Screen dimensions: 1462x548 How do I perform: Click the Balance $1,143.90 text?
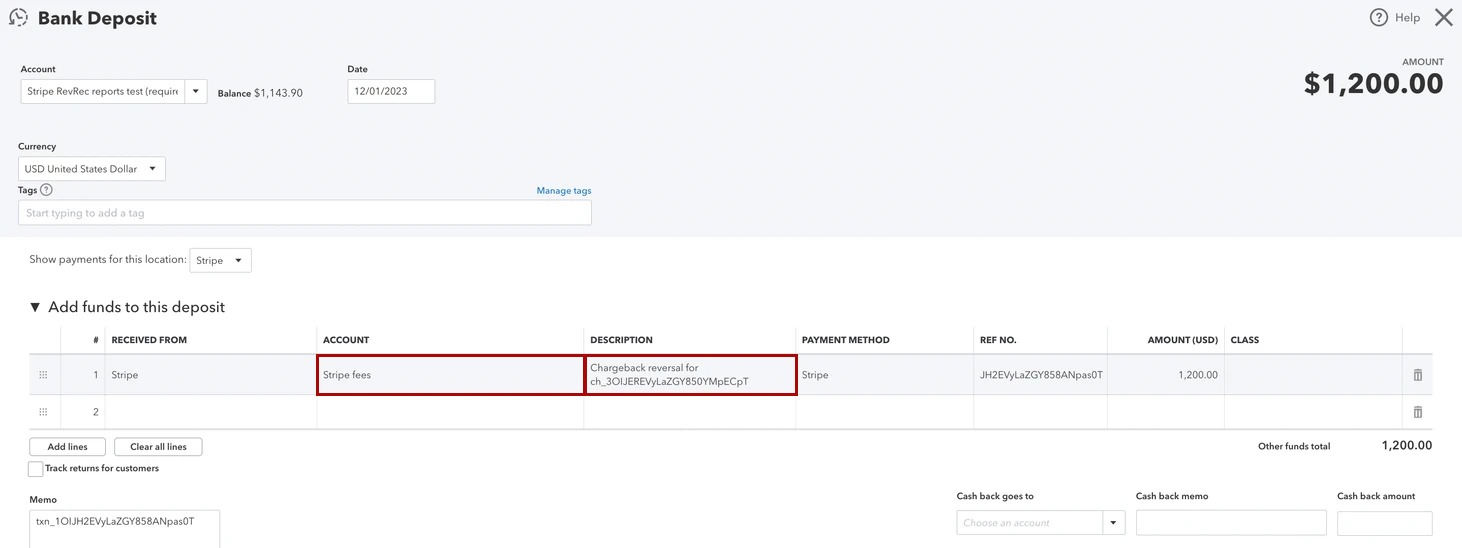click(260, 93)
